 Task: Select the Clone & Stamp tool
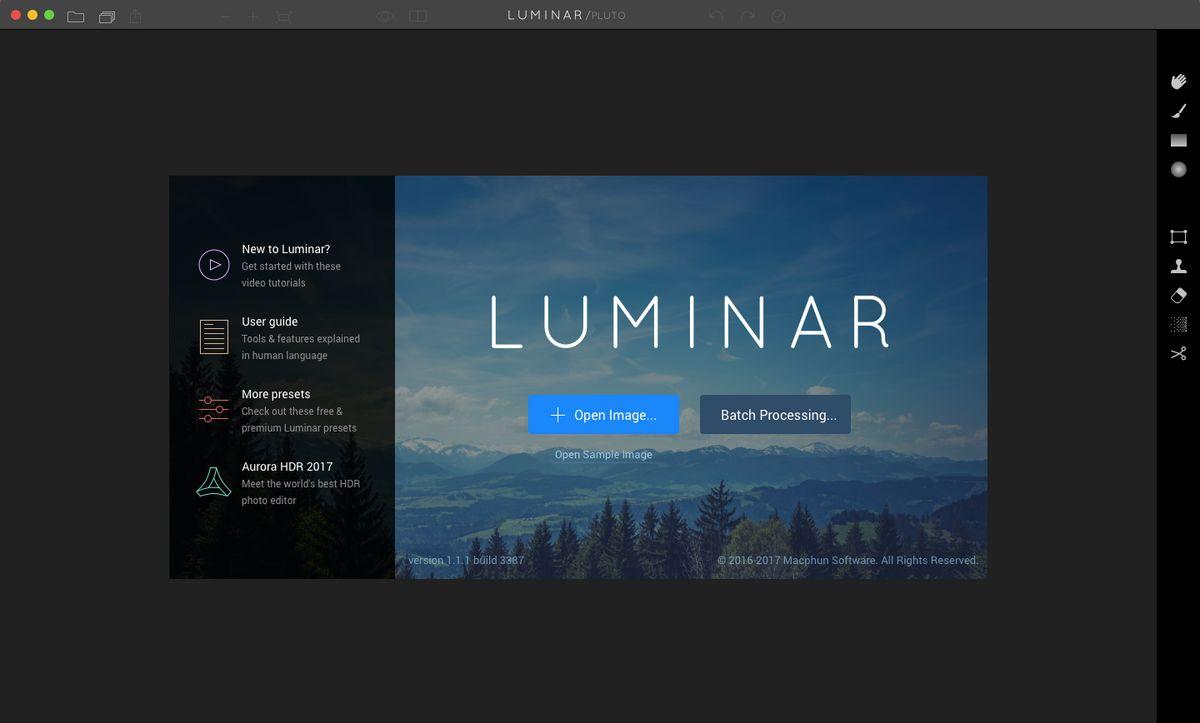1179,266
